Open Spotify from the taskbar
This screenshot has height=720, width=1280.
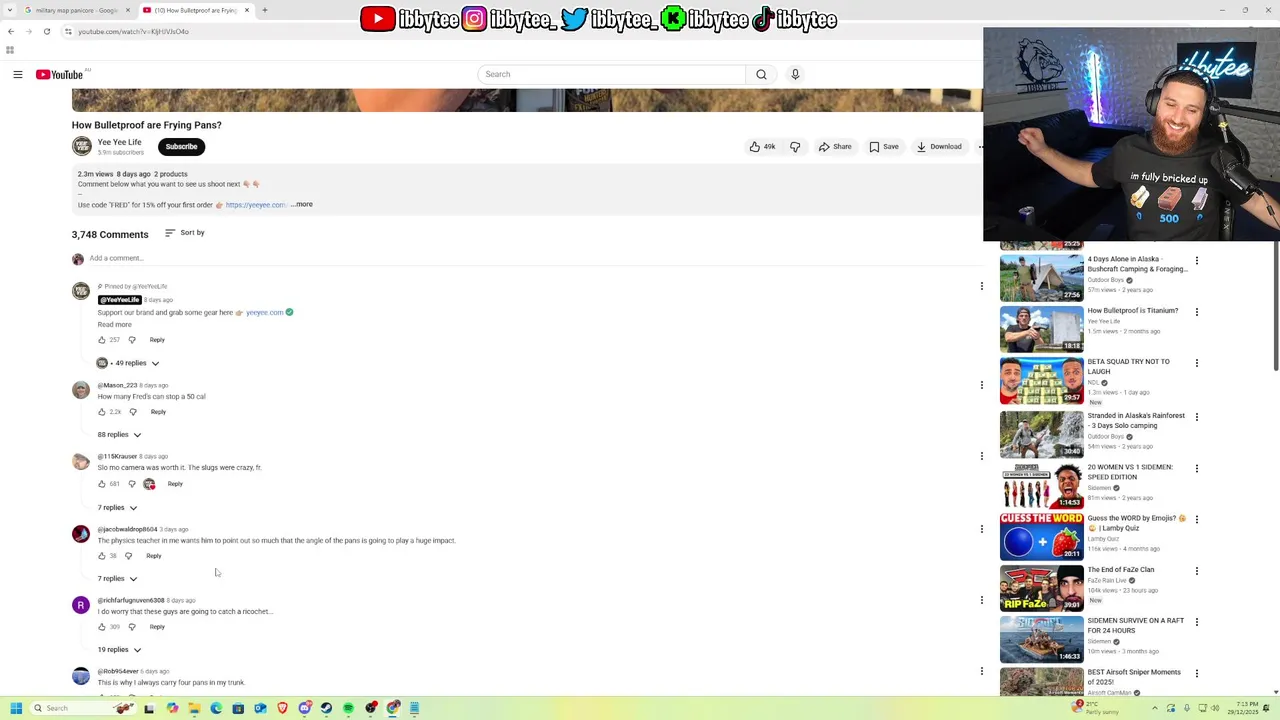pyautogui.click(x=348, y=708)
